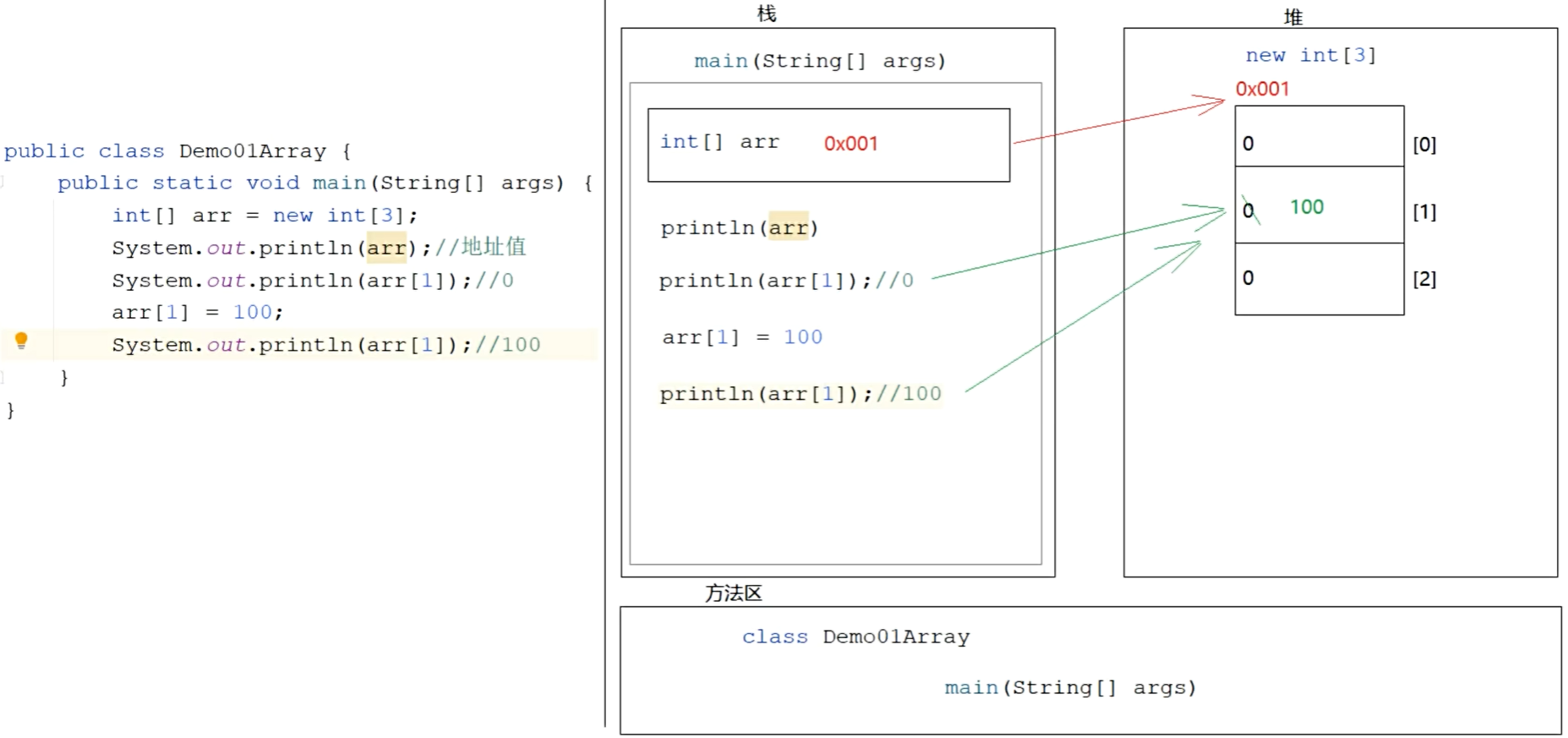Click the array cell at index [2]

[x=1319, y=279]
